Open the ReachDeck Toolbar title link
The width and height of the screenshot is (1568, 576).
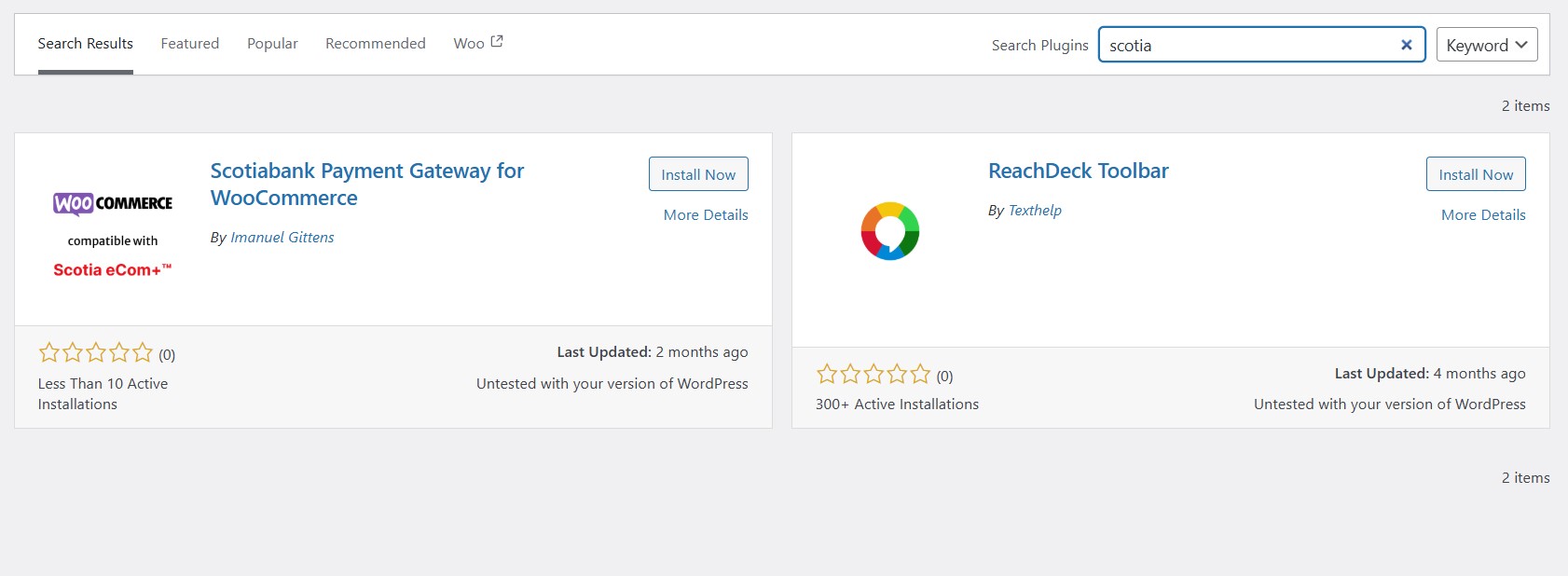tap(1078, 171)
